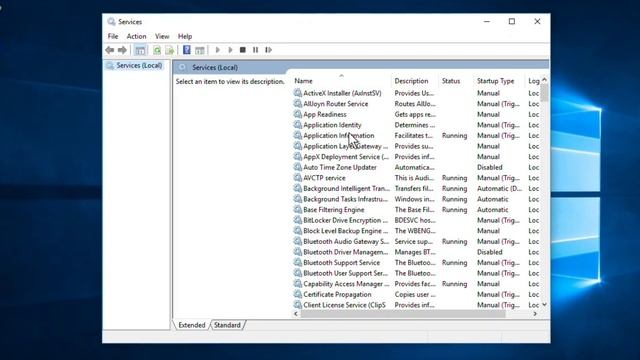Select Services (Local) in the console tree
640x360 pixels.
[x=139, y=65]
